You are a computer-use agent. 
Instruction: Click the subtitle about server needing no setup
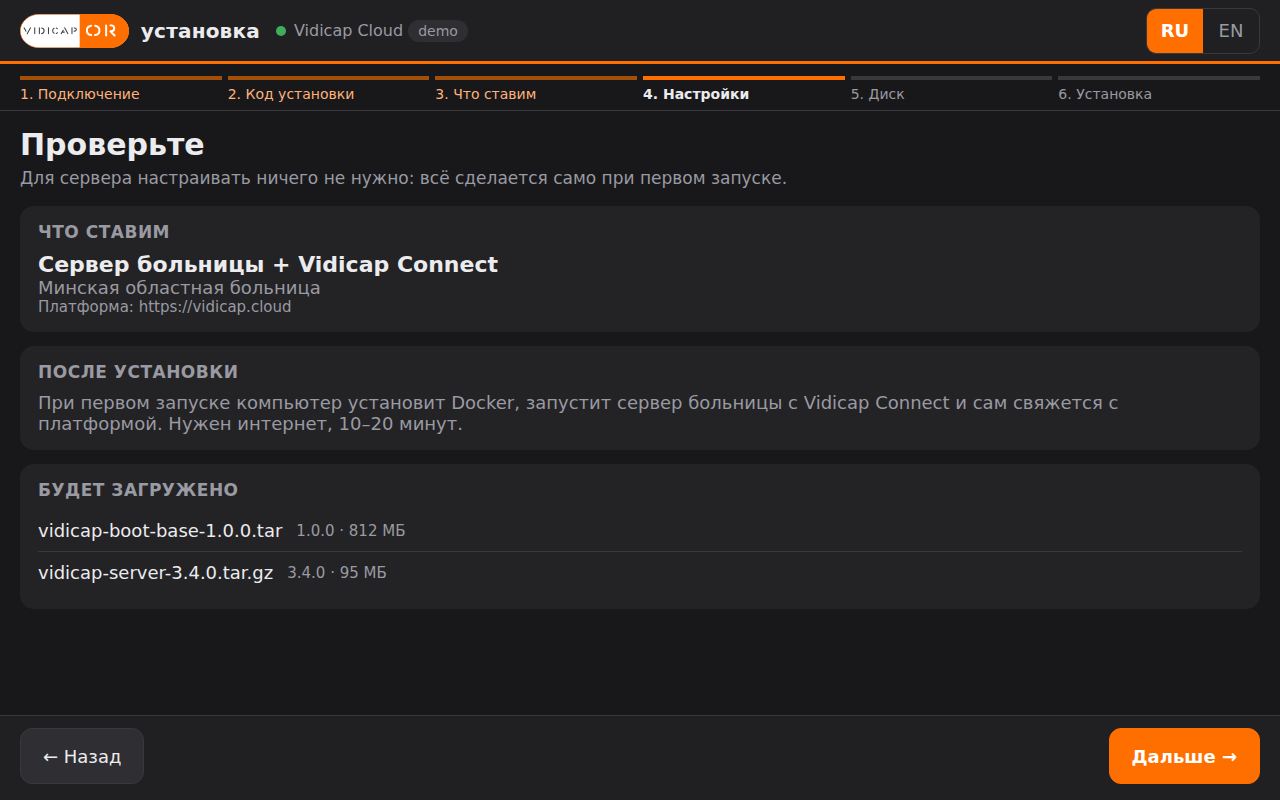(404, 179)
